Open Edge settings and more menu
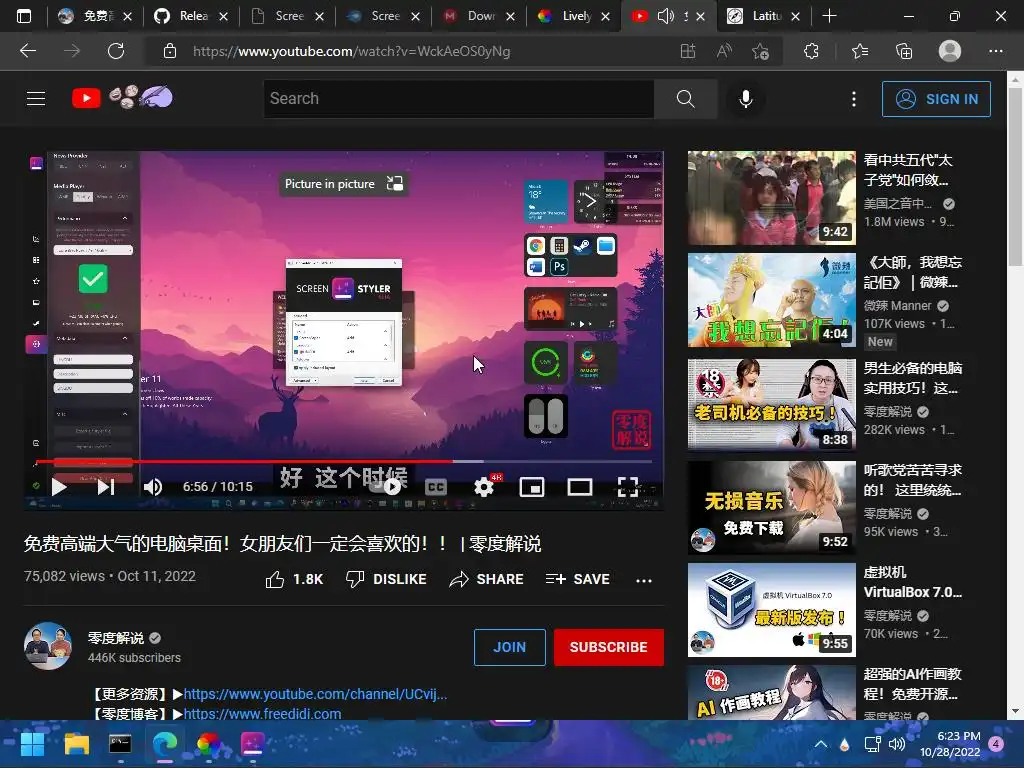Image resolution: width=1024 pixels, height=768 pixels. 995,51
